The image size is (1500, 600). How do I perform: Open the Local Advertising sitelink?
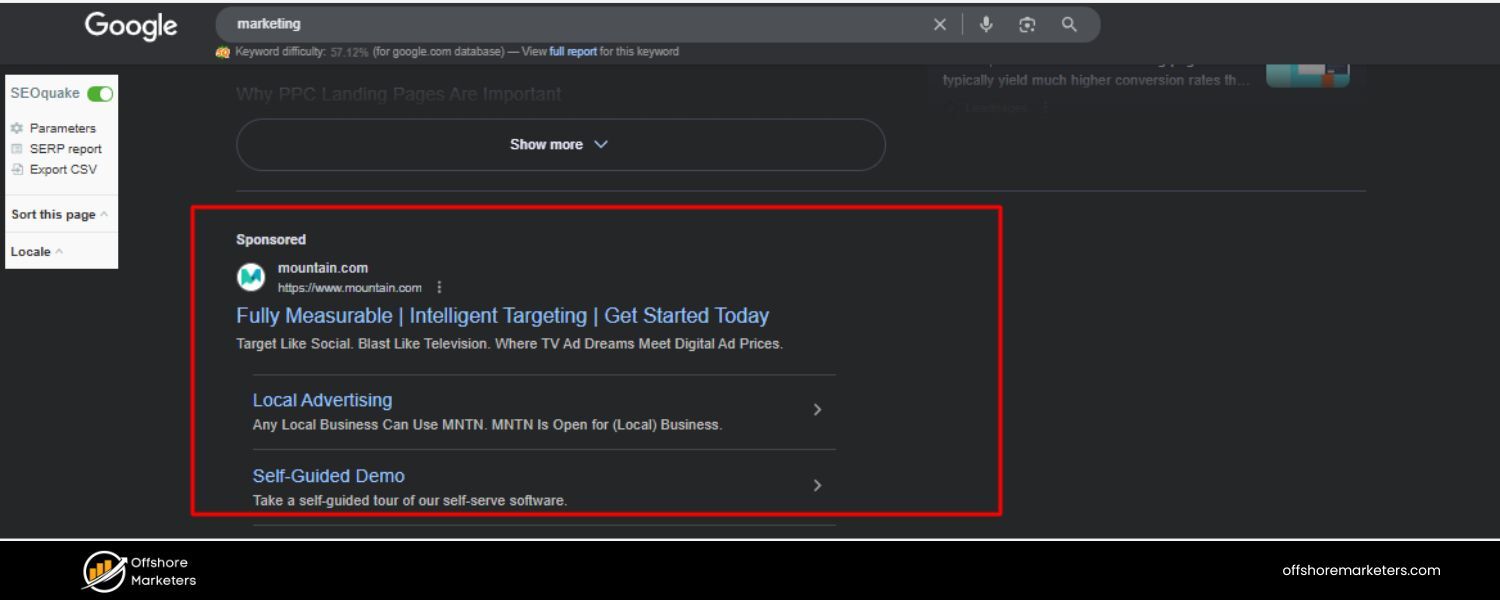322,400
